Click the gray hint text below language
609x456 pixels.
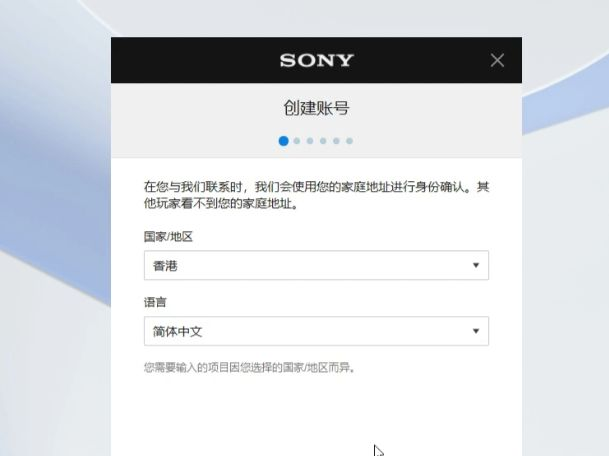pos(249,367)
